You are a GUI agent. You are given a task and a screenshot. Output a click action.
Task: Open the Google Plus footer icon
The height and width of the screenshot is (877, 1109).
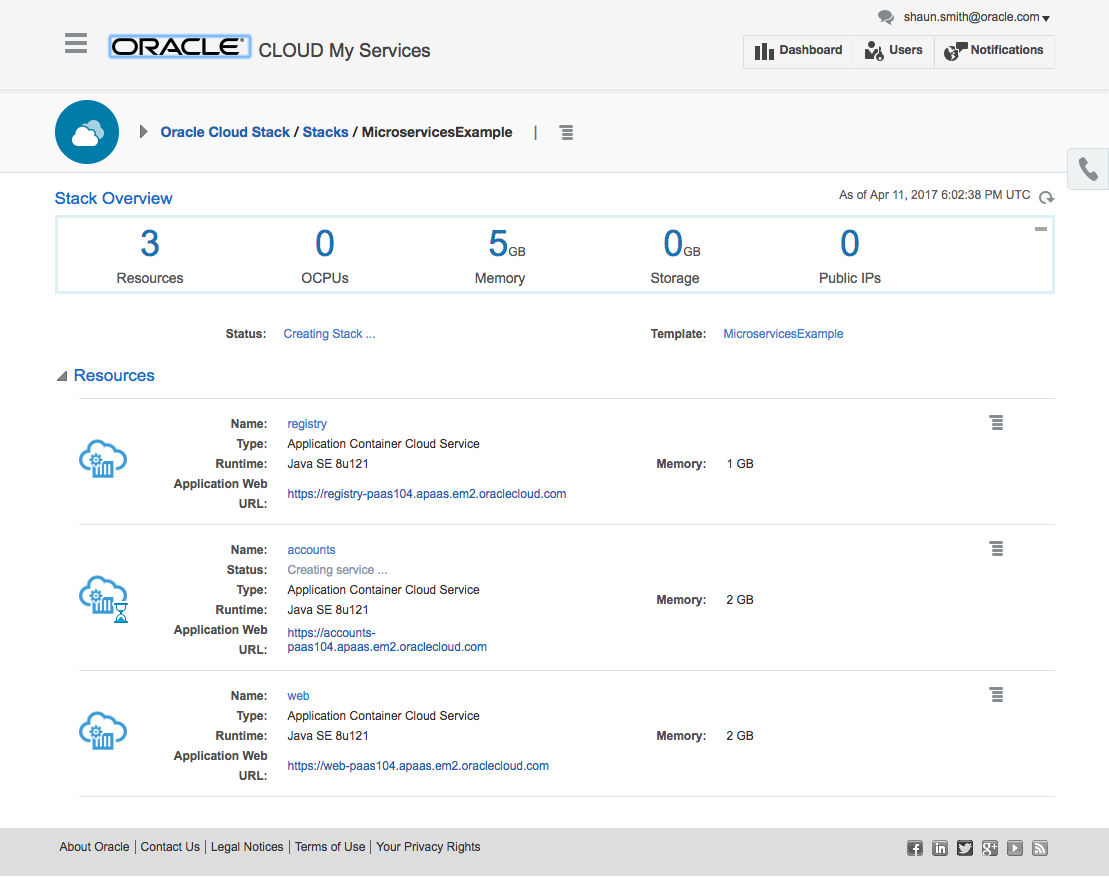click(989, 848)
